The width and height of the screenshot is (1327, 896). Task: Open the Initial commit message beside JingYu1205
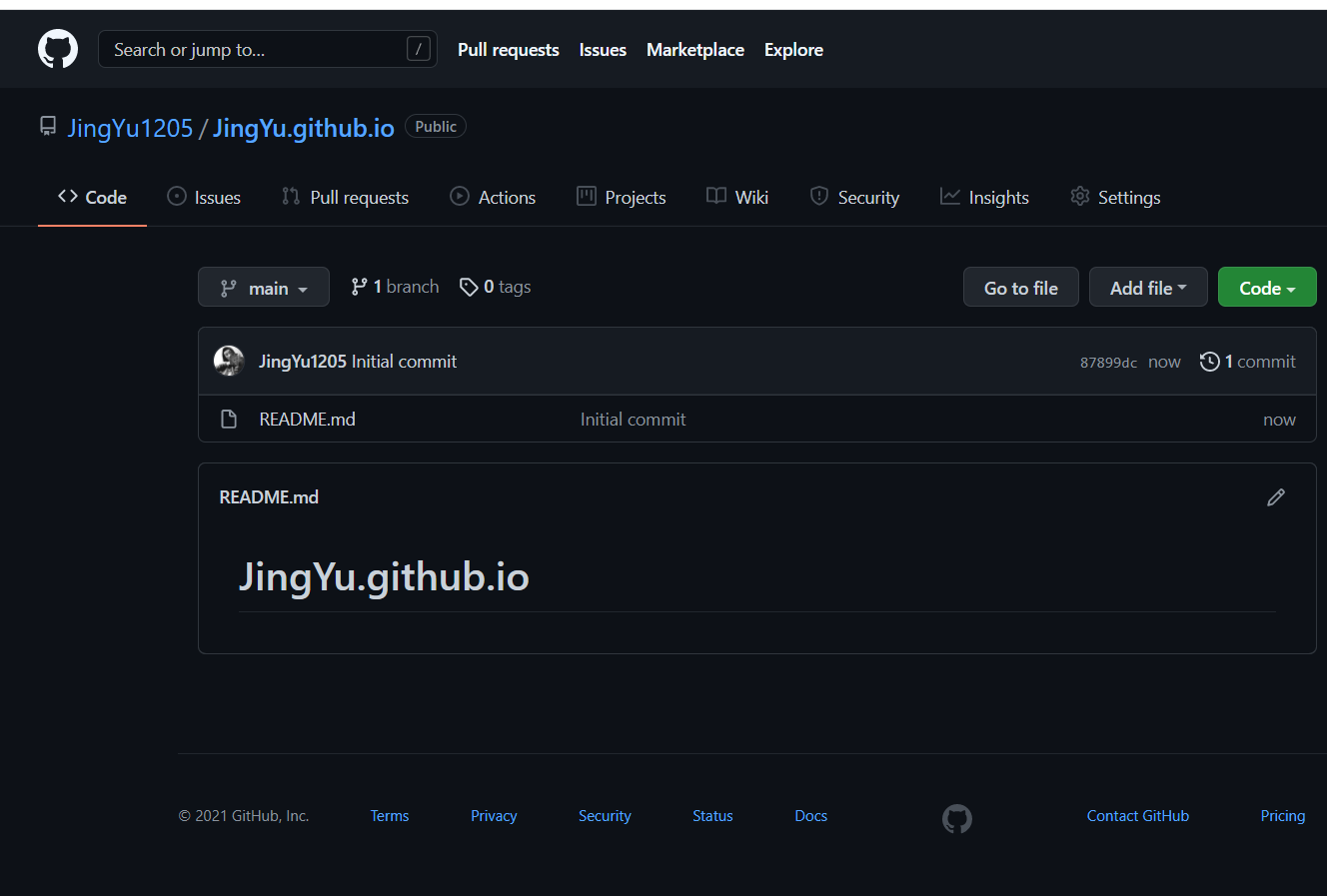click(404, 362)
